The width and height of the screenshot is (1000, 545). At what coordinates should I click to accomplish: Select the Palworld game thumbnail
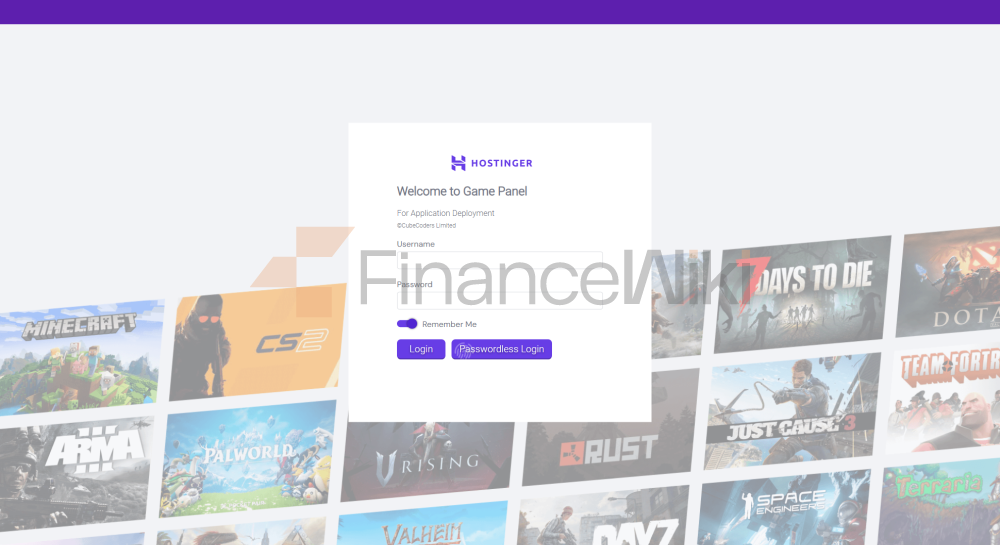pyautogui.click(x=247, y=458)
